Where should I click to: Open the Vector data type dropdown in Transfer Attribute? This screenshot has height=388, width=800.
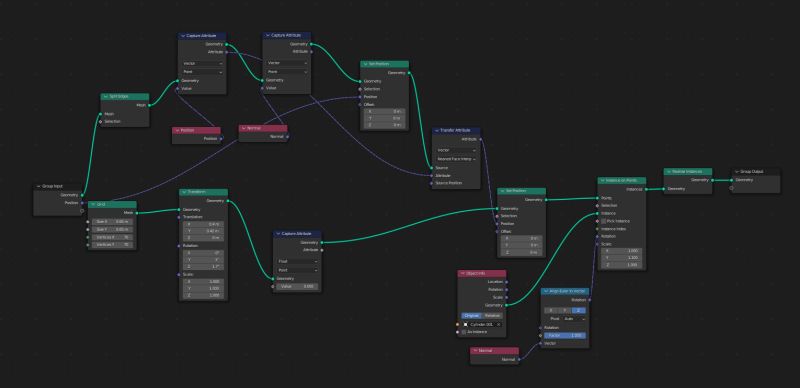[x=456, y=151]
